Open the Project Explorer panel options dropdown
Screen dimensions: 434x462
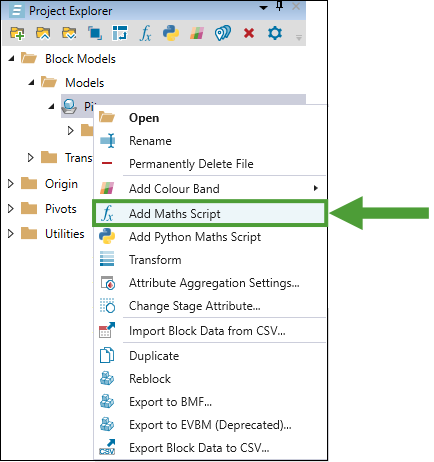pyautogui.click(x=263, y=7)
